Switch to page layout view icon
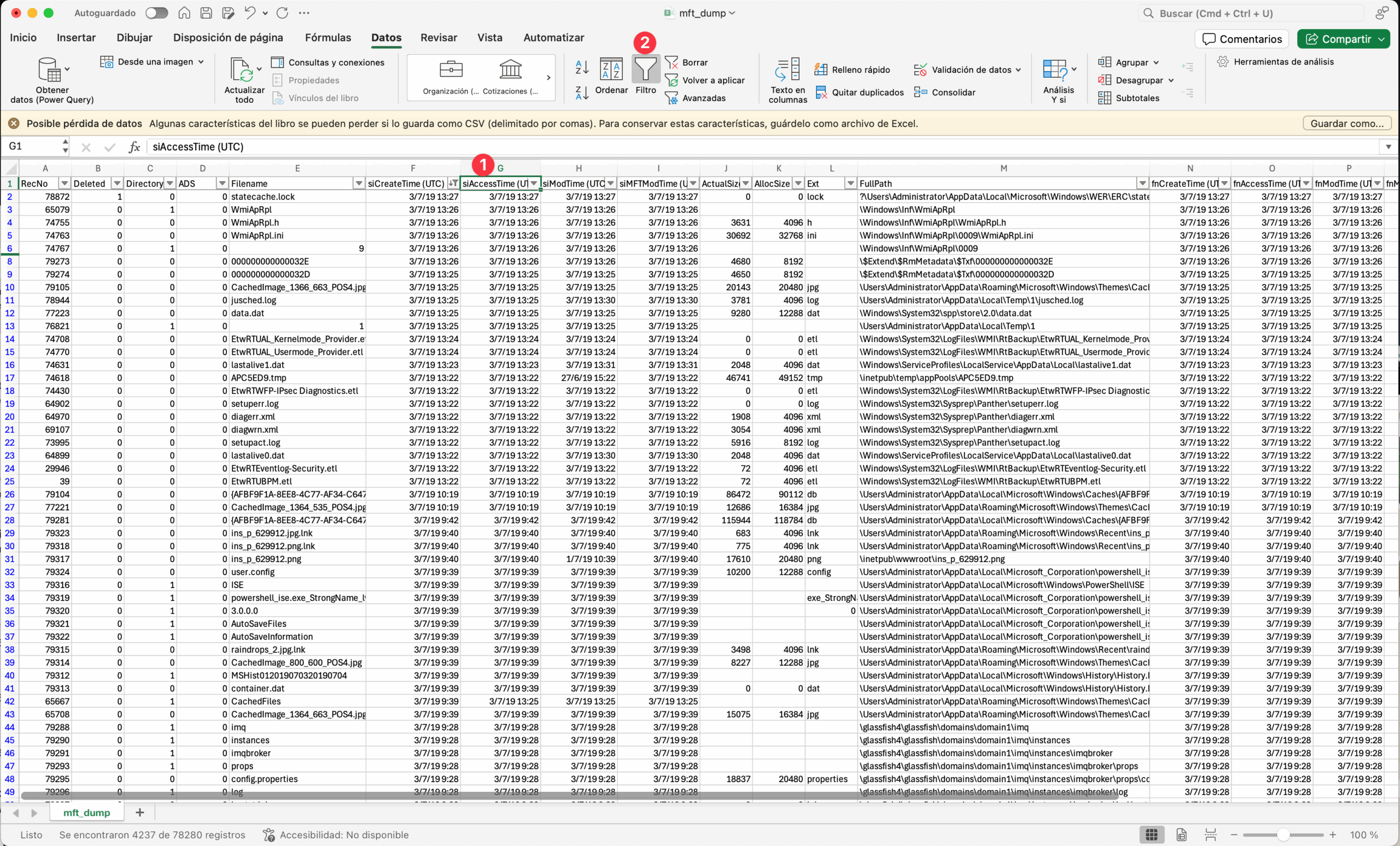This screenshot has height=846, width=1400. click(x=1181, y=835)
